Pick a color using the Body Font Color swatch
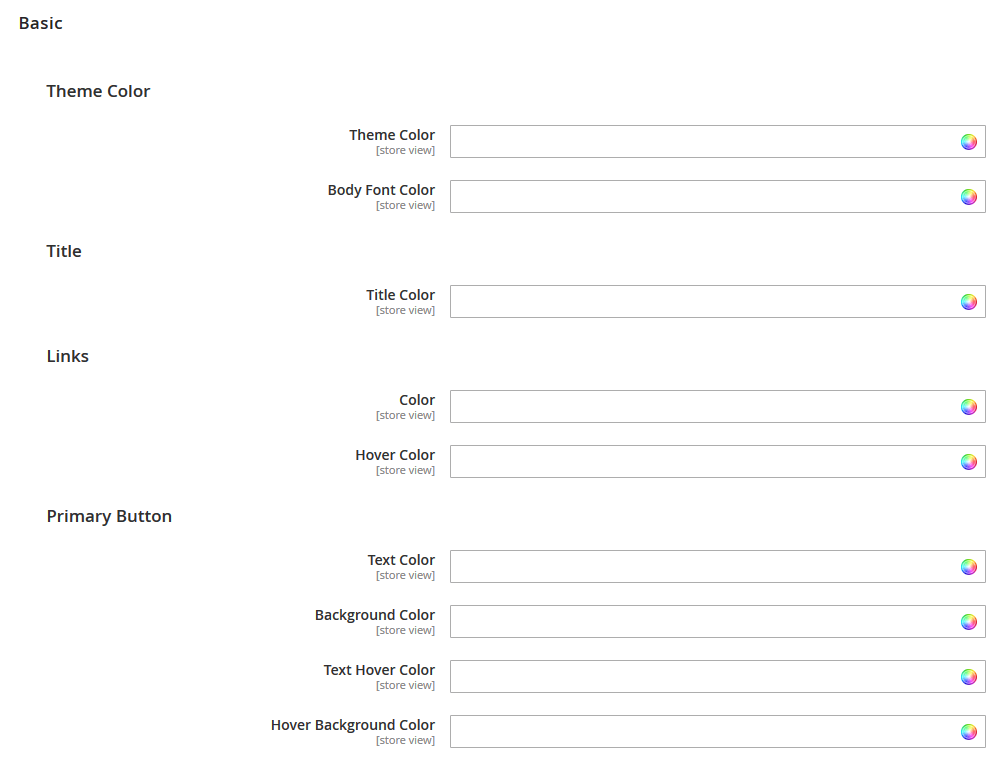The height and width of the screenshot is (766, 1008). tap(968, 196)
